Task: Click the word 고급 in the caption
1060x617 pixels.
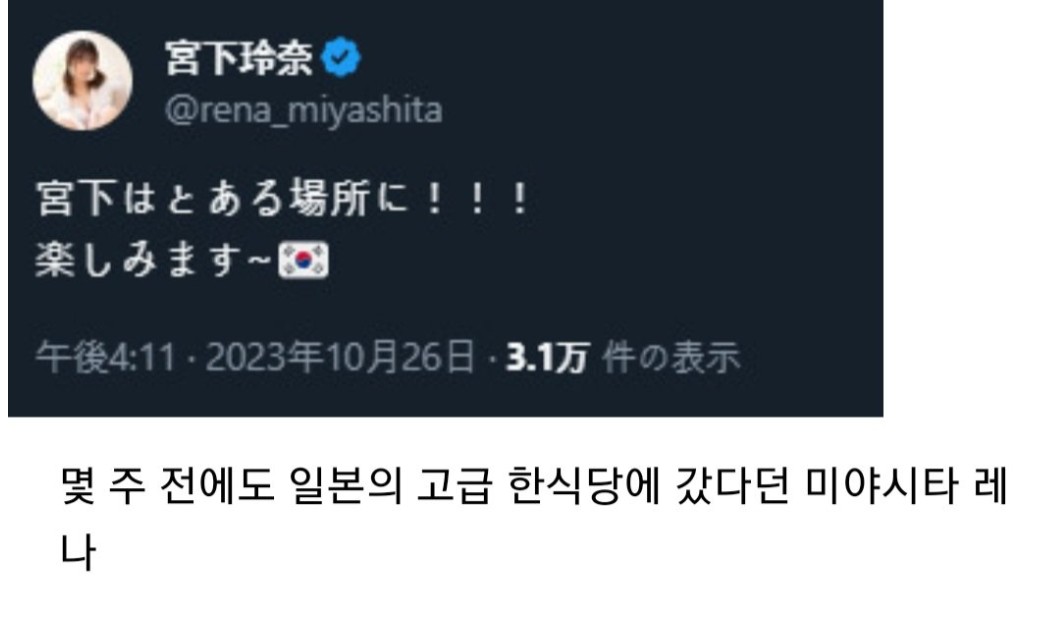Action: tap(453, 485)
